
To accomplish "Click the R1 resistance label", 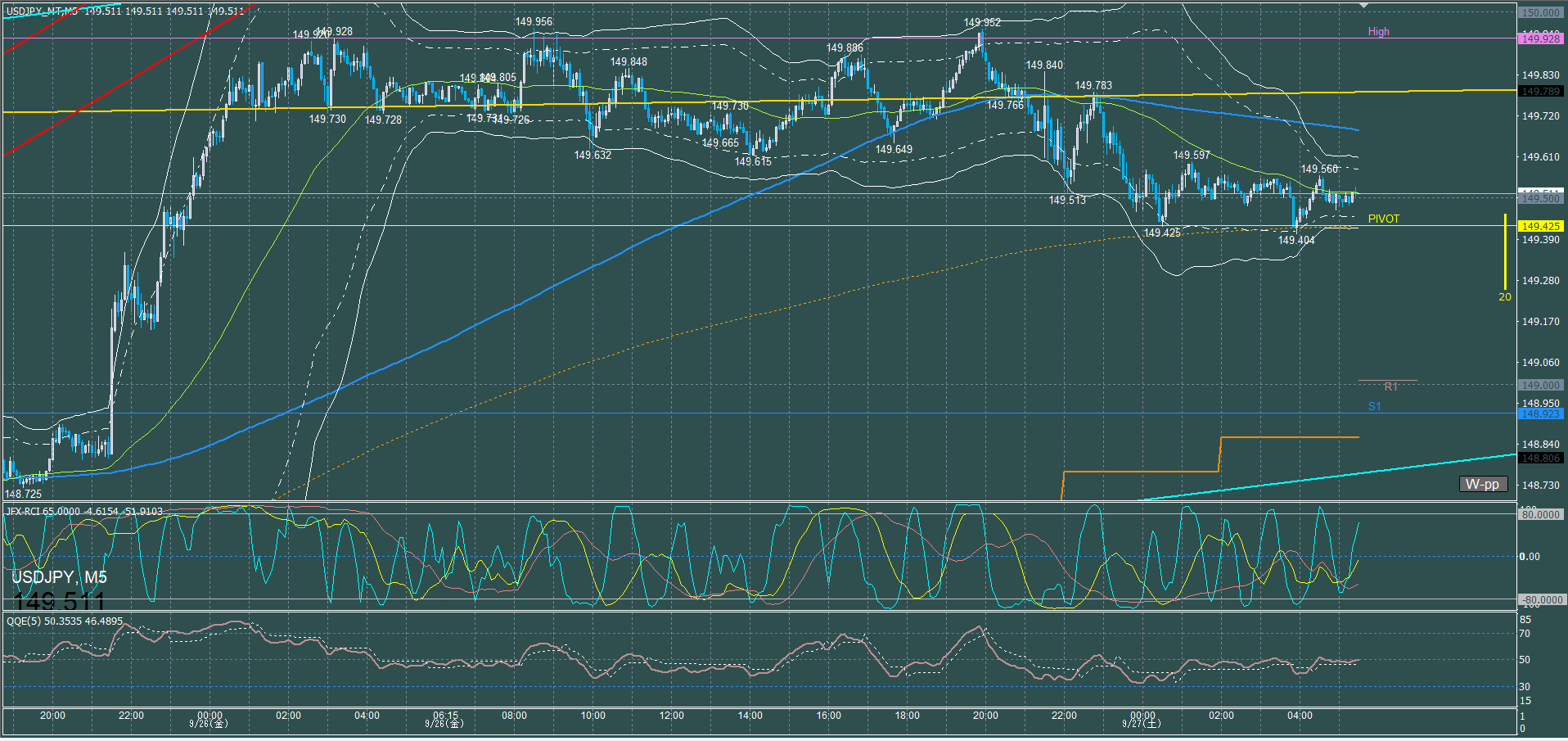I will coord(1390,386).
